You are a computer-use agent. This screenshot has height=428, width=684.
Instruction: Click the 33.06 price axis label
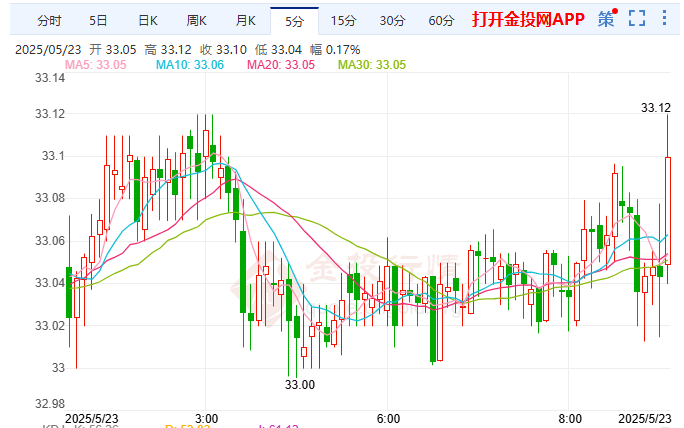tap(50, 241)
